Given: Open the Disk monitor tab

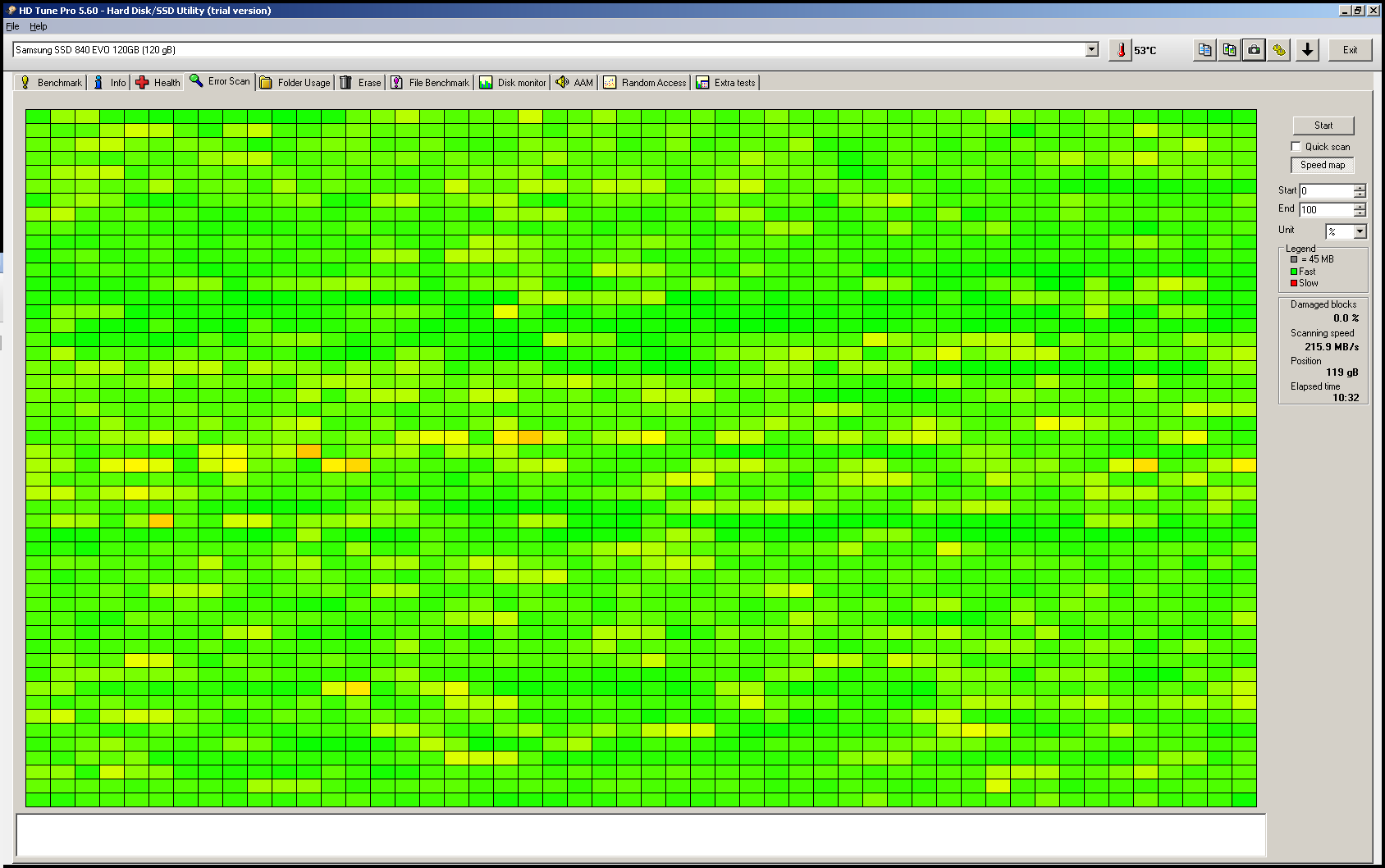Looking at the screenshot, I should [513, 82].
